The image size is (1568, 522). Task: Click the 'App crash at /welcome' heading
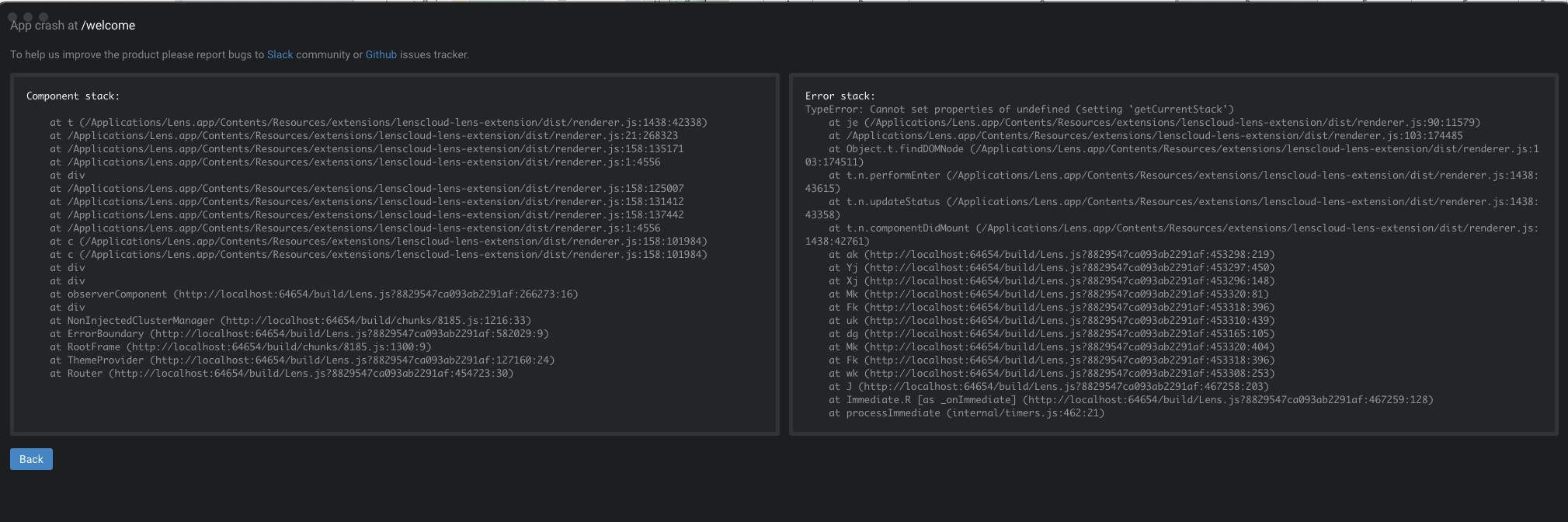pyautogui.click(x=73, y=26)
